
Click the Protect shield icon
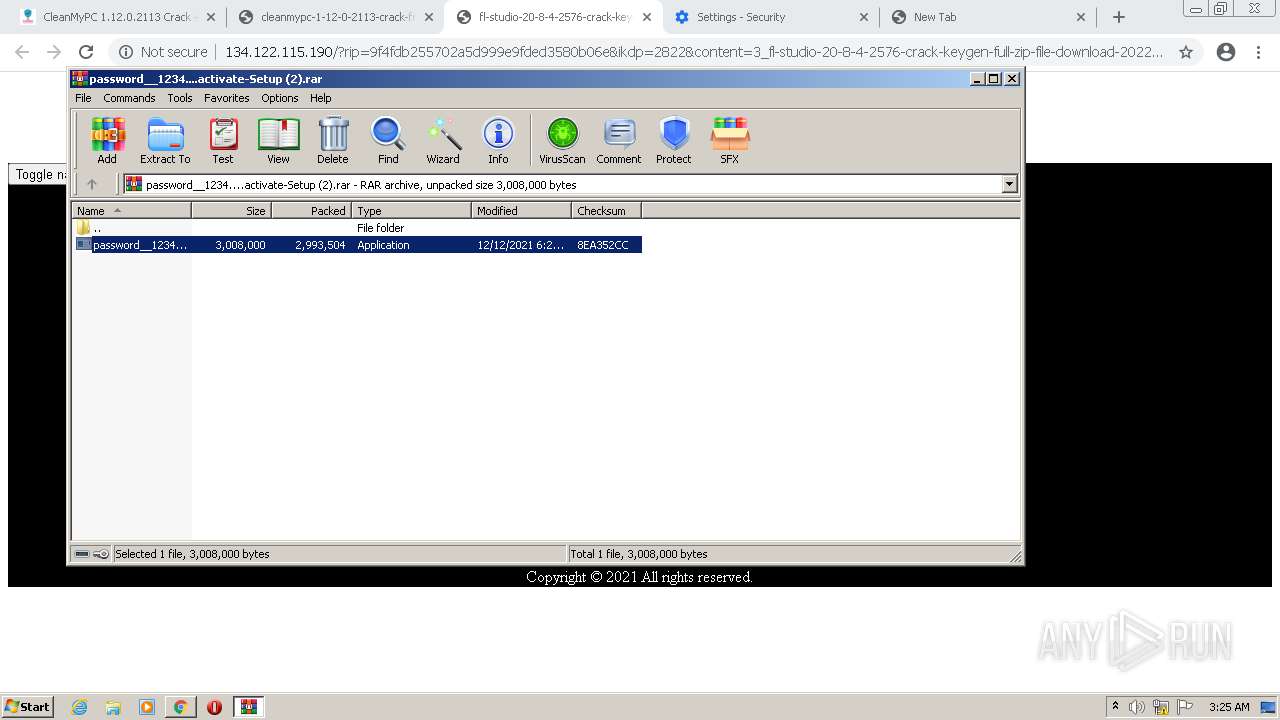674,141
